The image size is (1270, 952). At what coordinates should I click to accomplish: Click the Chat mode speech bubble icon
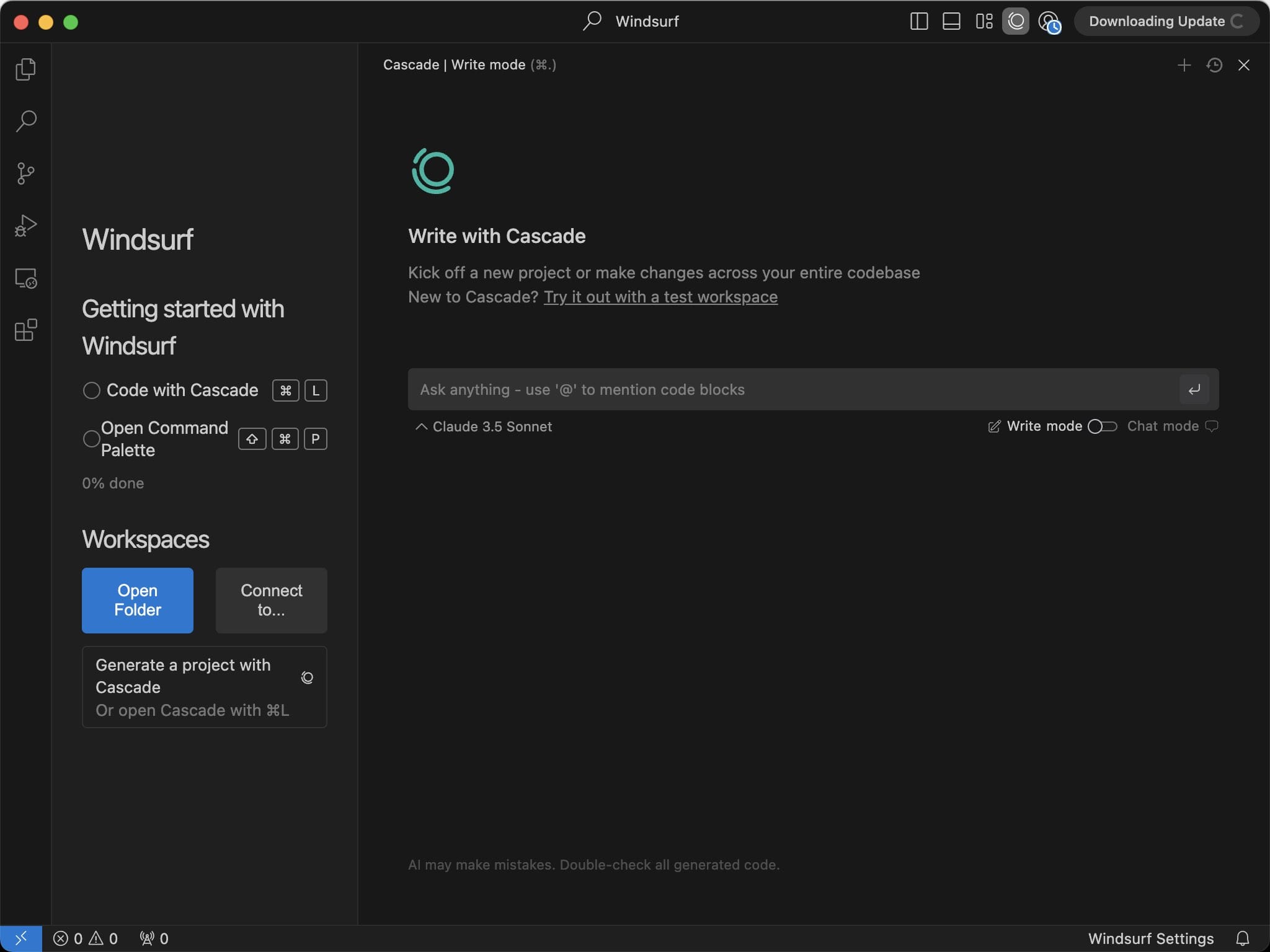click(1212, 426)
